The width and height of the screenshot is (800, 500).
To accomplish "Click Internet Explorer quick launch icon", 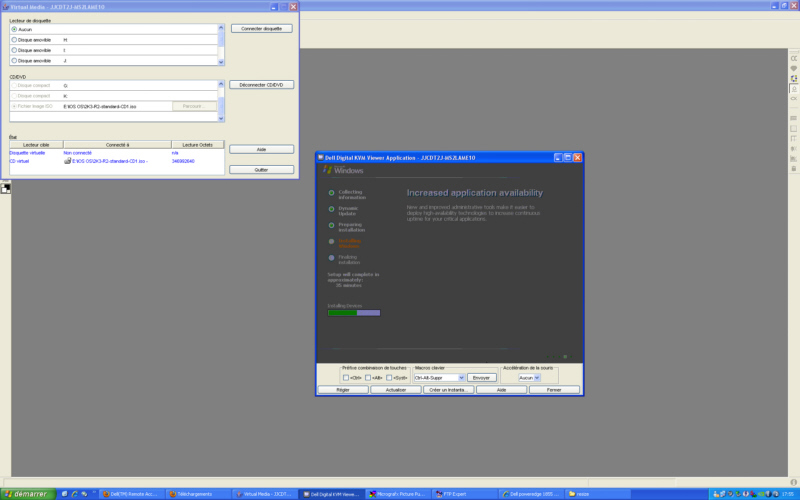I will pos(74,494).
